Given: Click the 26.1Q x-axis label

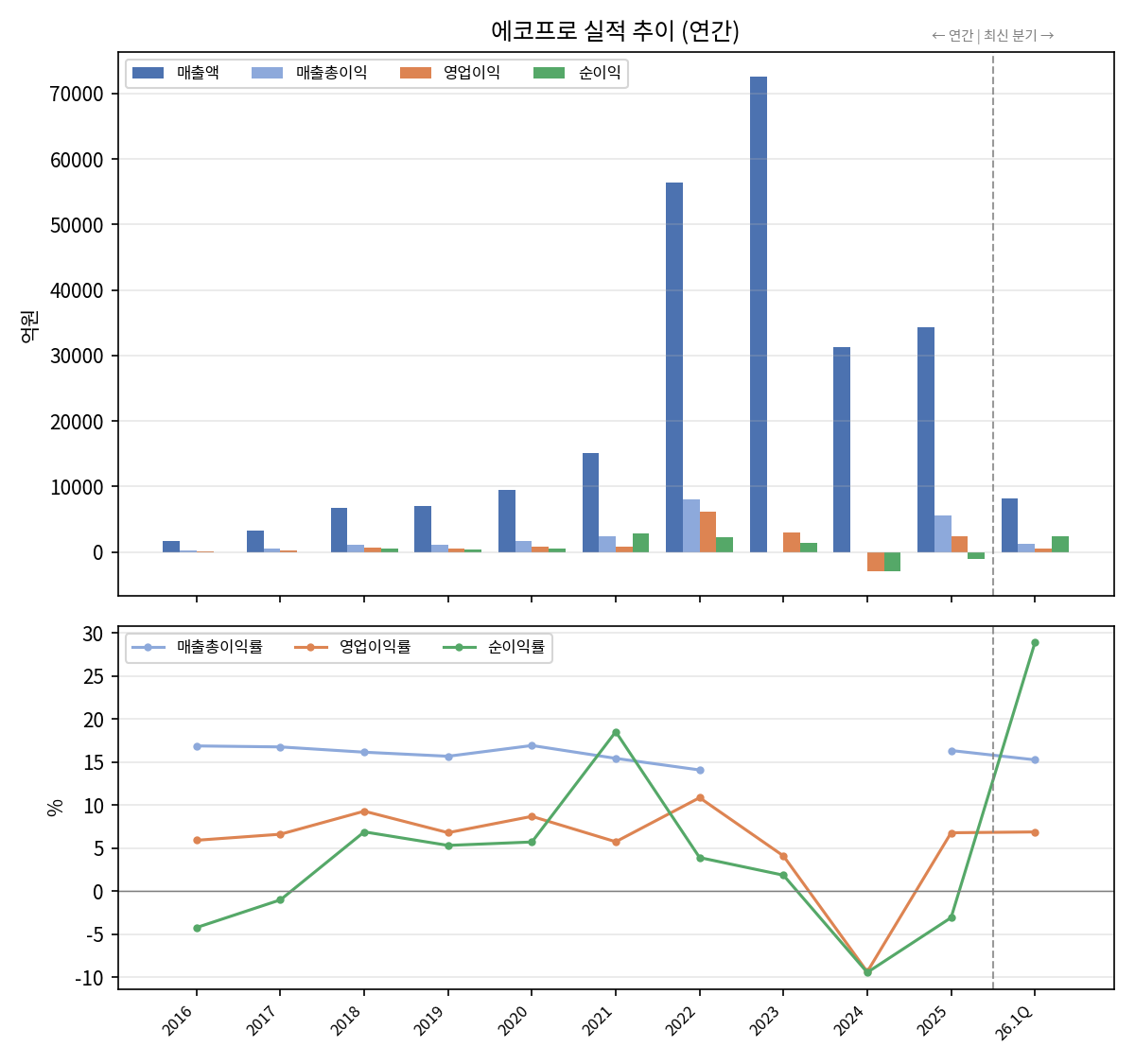Looking at the screenshot, I should pyautogui.click(x=1014, y=1022).
